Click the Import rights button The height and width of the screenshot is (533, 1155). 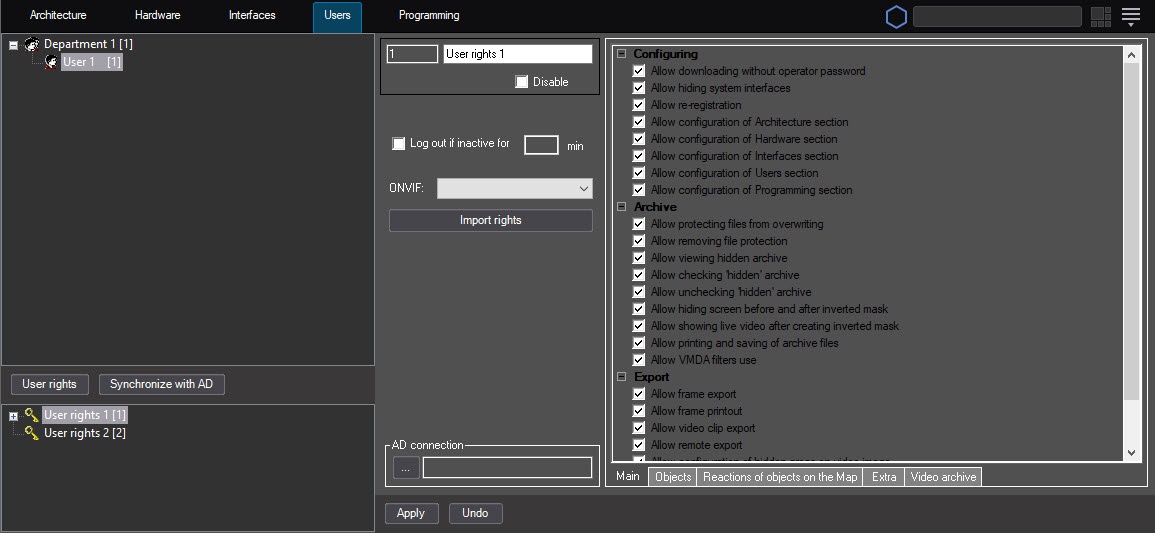(490, 220)
